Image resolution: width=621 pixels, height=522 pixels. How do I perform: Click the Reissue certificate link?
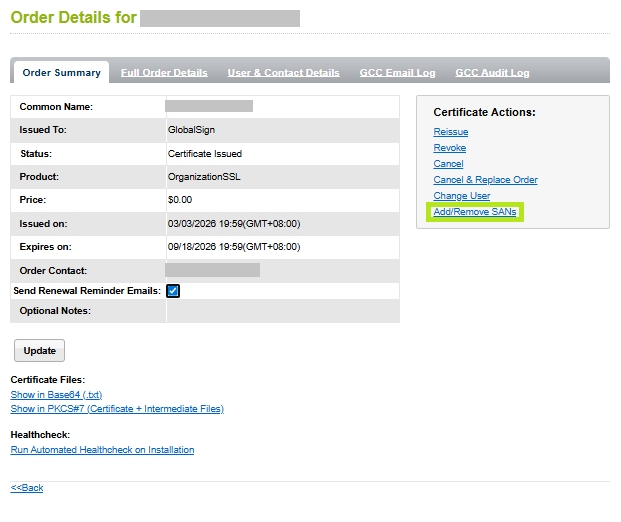[x=450, y=132]
